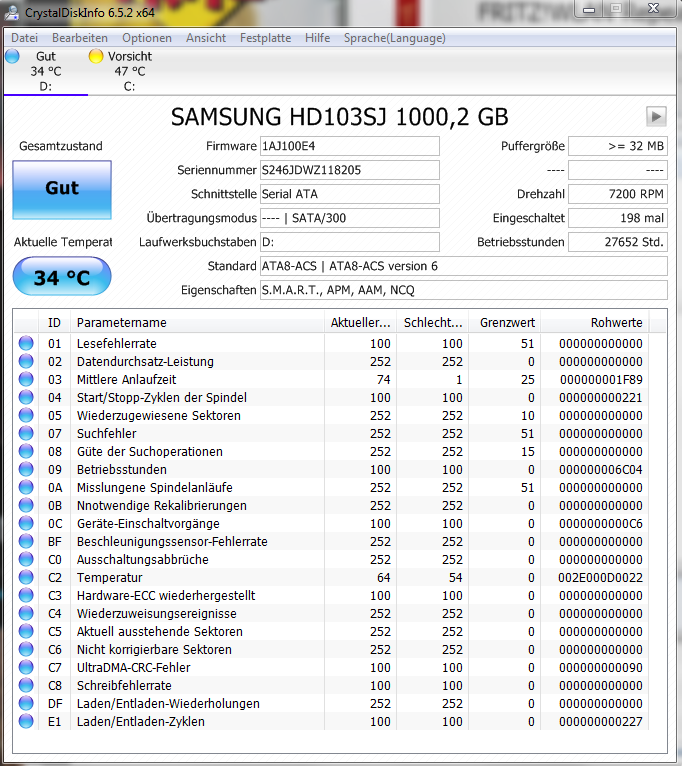Click status icon of Lesefehlerrate row

click(x=26, y=343)
